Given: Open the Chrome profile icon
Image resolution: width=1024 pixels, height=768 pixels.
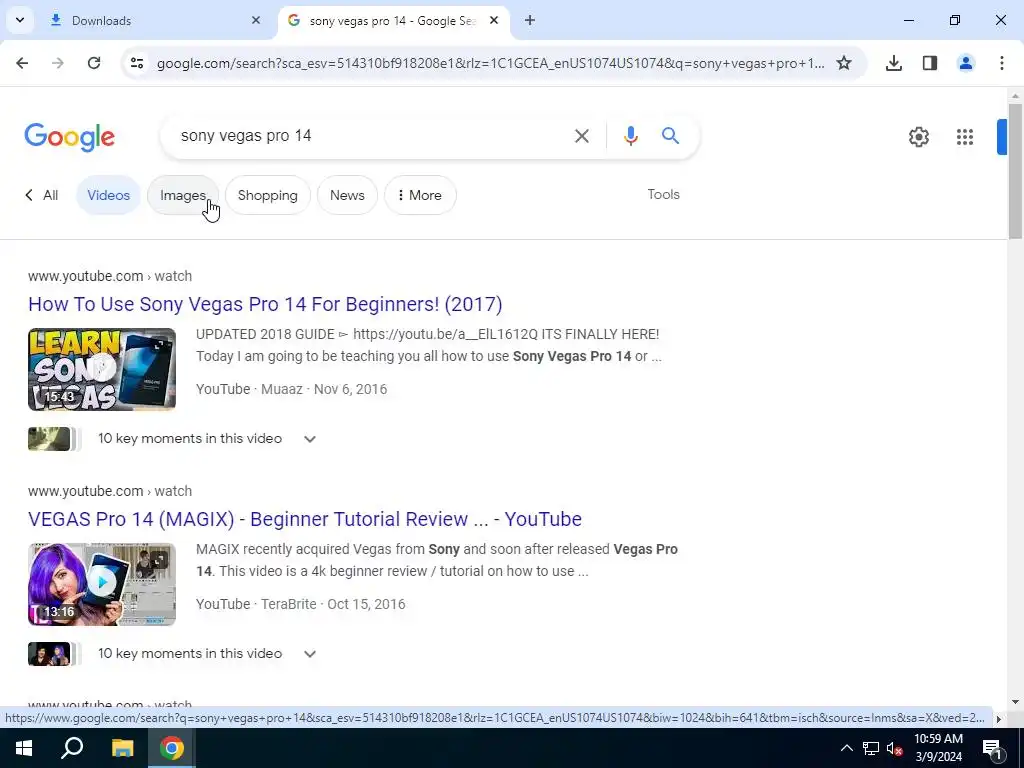Looking at the screenshot, I should [966, 63].
